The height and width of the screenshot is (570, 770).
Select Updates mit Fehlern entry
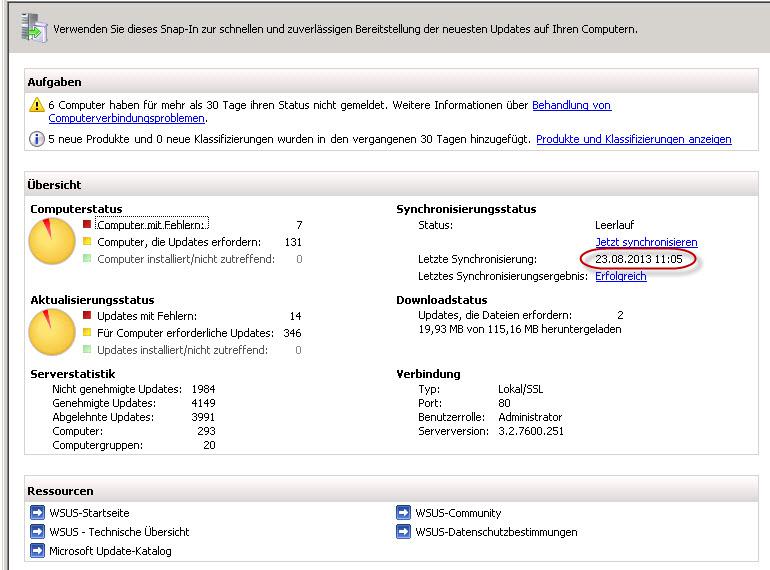coord(147,316)
